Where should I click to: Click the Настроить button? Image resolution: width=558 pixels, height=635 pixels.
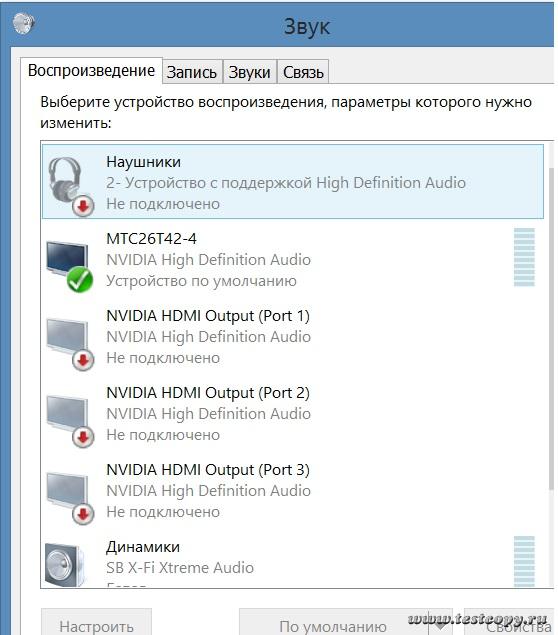(96, 623)
